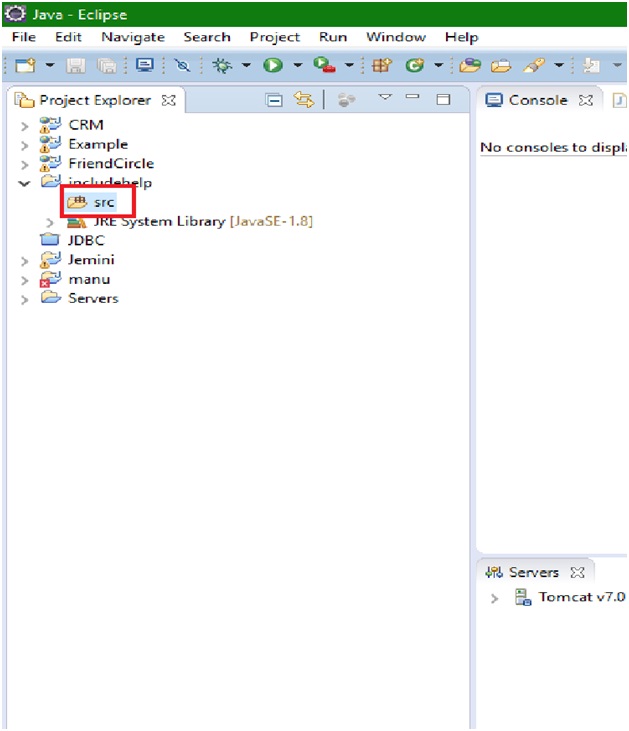Click the Debug bug icon

(222, 65)
